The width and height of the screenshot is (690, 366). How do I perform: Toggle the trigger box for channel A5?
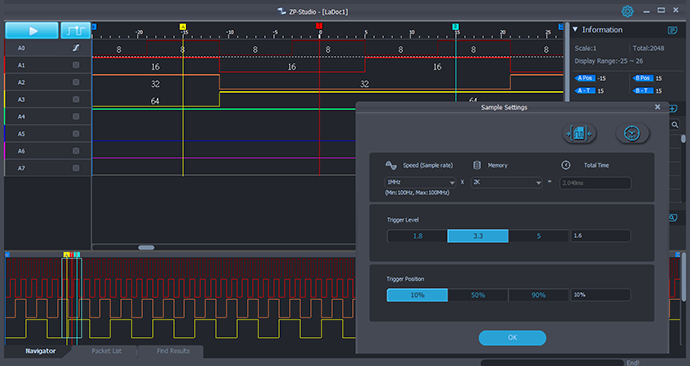coord(76,134)
